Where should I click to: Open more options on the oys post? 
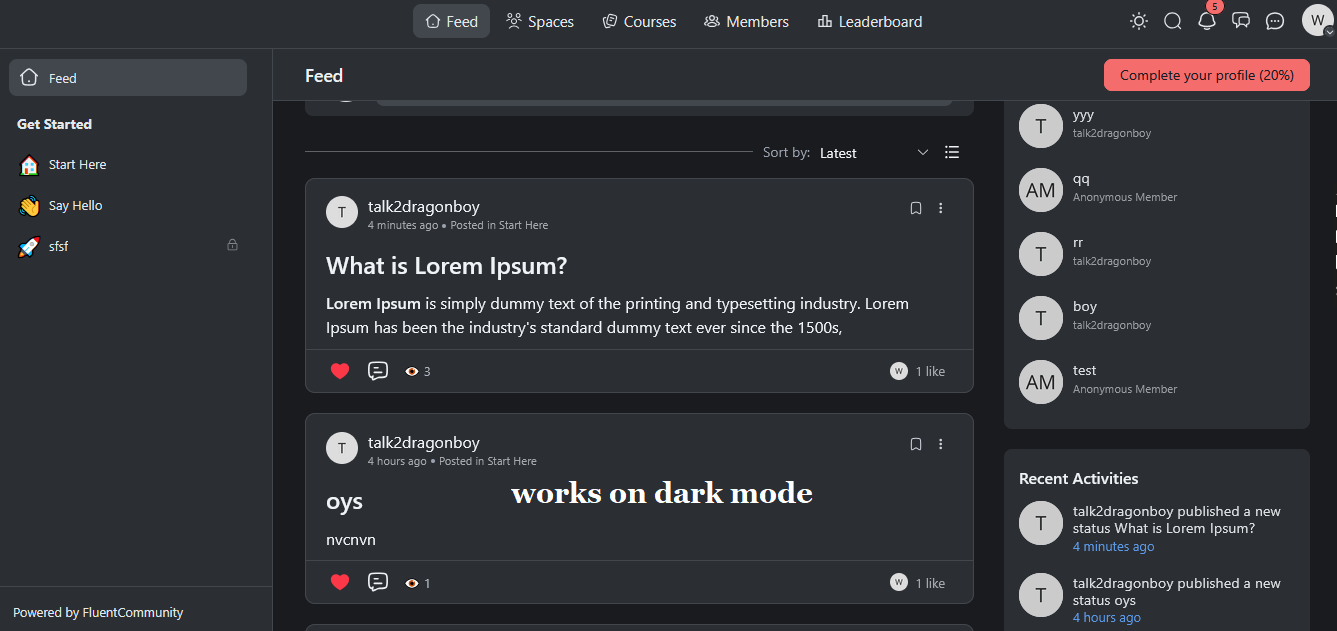[x=941, y=444]
